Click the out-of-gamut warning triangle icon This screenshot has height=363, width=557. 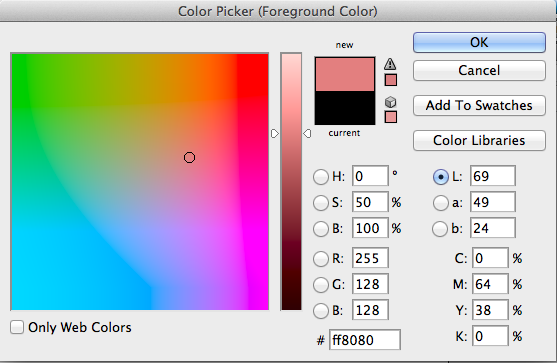click(390, 64)
